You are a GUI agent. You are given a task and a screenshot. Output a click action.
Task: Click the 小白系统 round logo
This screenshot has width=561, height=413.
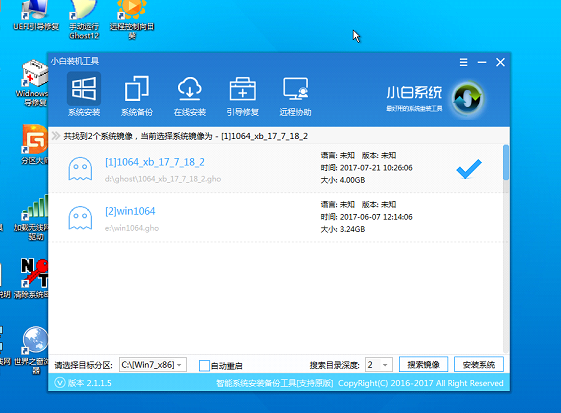click(x=468, y=98)
